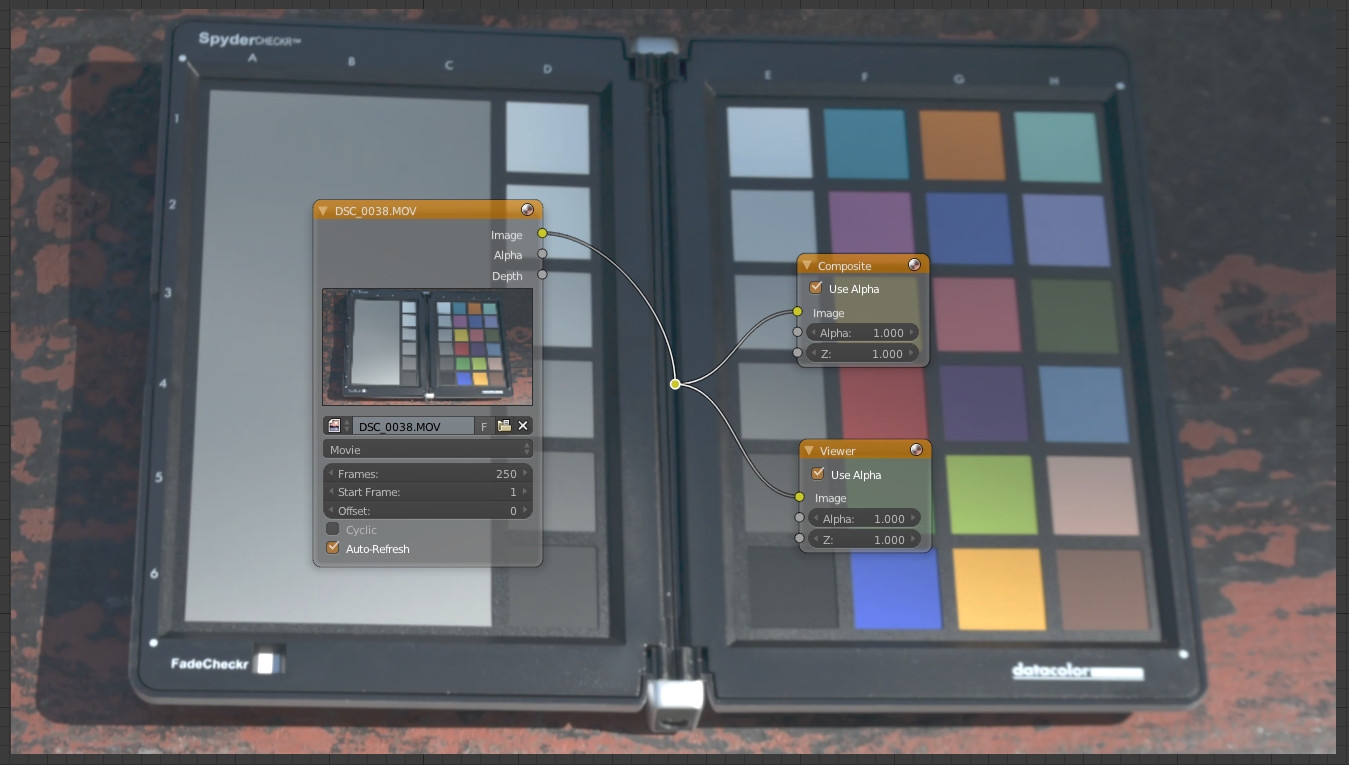Select the reroute node joining the noodles

click(x=675, y=384)
